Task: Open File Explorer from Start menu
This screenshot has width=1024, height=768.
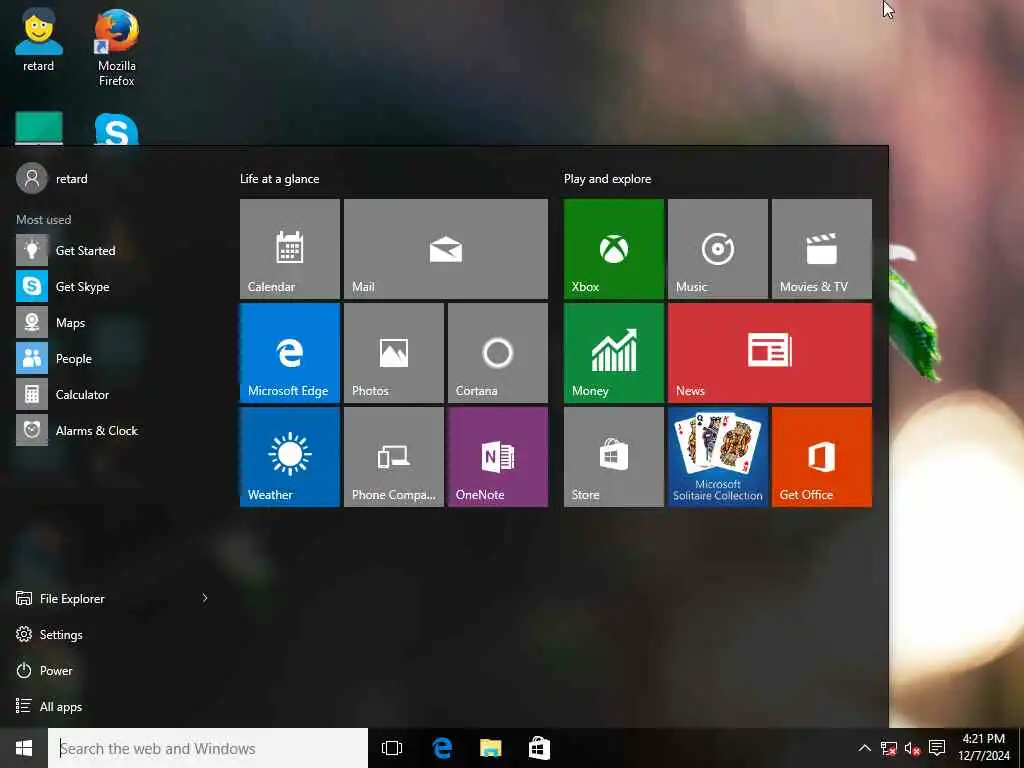Action: pyautogui.click(x=72, y=598)
